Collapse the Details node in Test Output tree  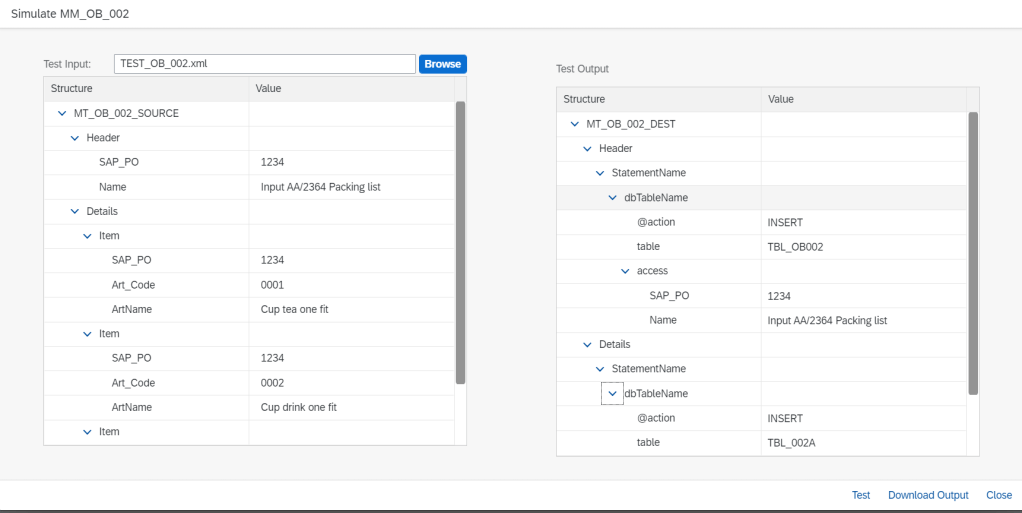click(x=587, y=344)
